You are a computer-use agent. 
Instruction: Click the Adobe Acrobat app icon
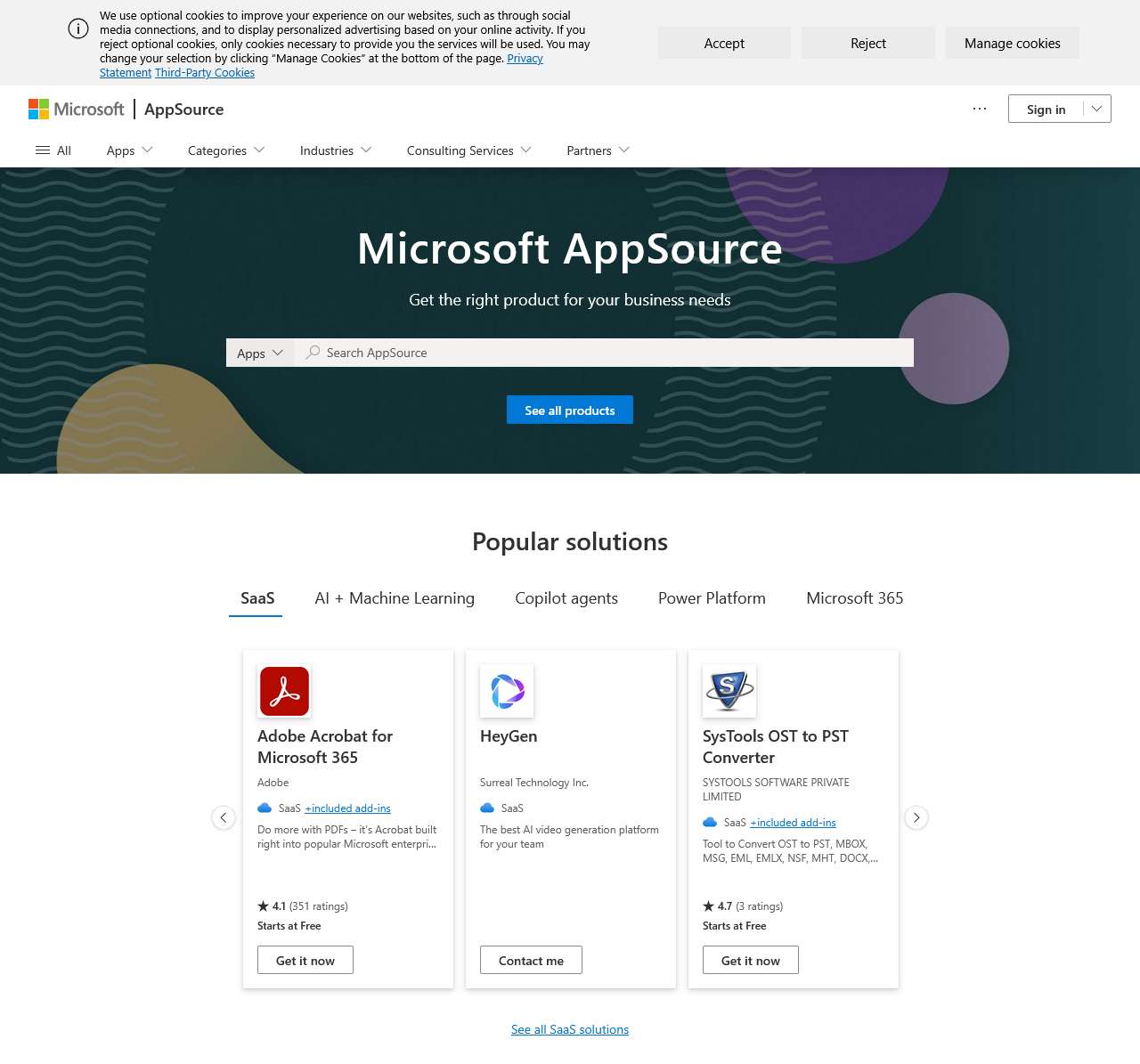(x=284, y=691)
